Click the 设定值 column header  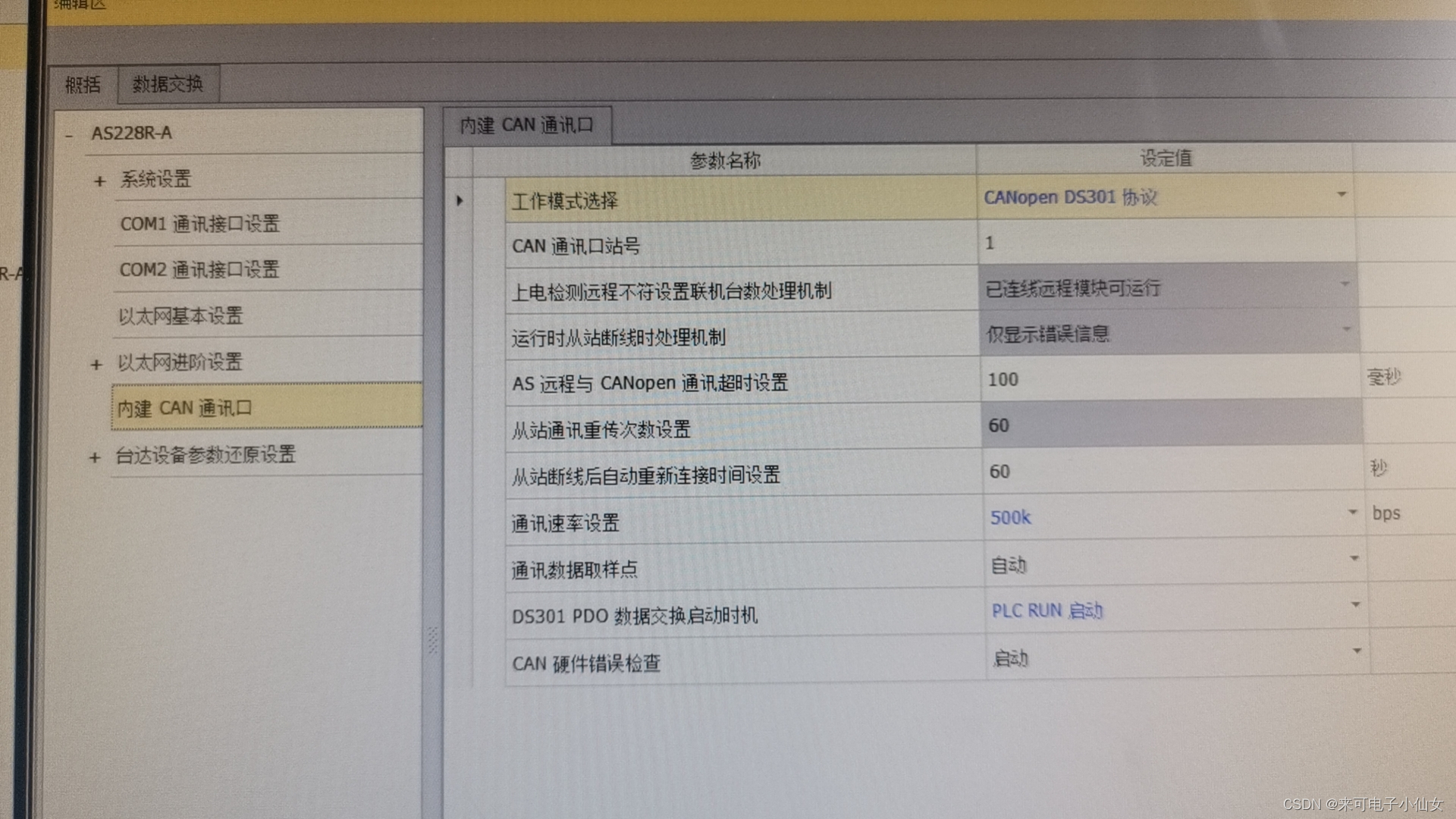[x=1165, y=158]
